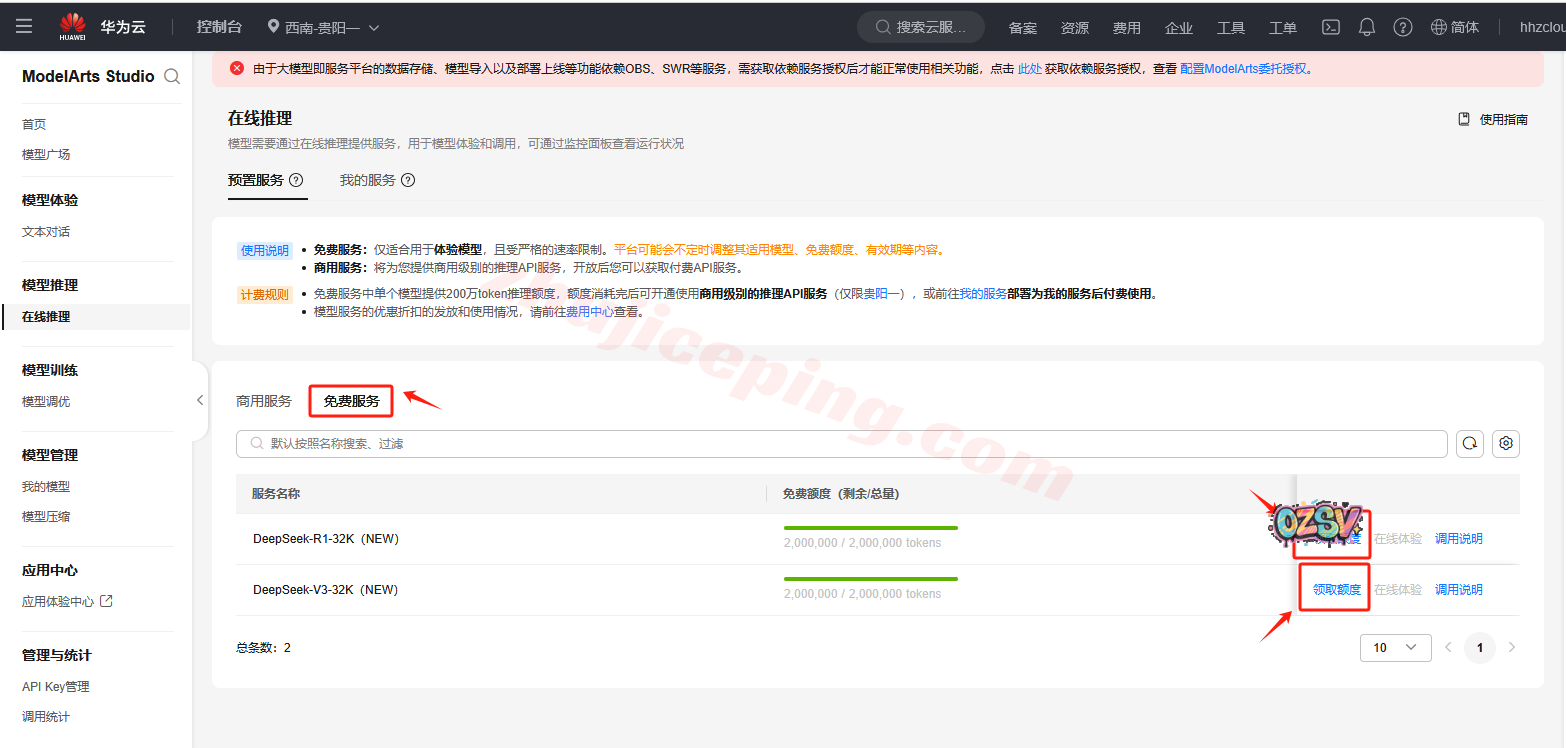
Task: Open 调用说明 for DeepSeek-R1-32K
Action: pyautogui.click(x=1458, y=539)
